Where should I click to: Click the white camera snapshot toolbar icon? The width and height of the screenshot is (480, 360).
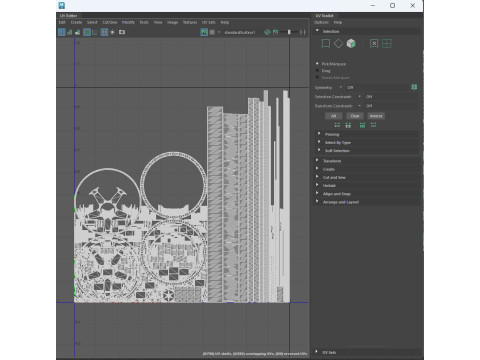coord(122,32)
